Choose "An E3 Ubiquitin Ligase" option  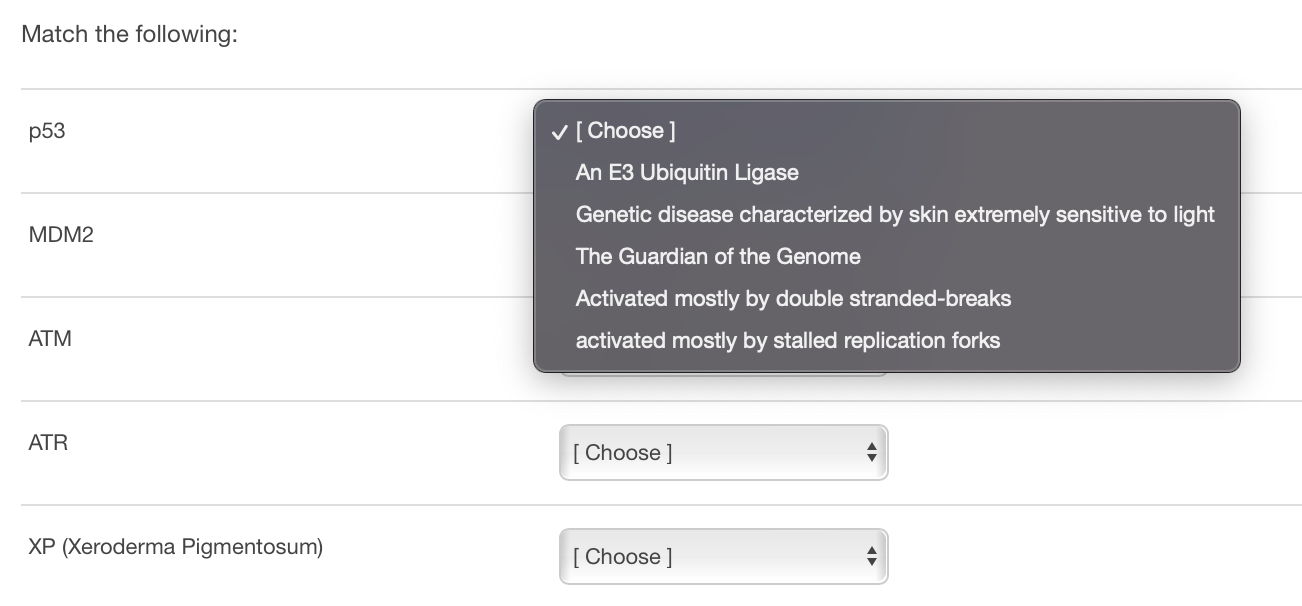point(686,172)
